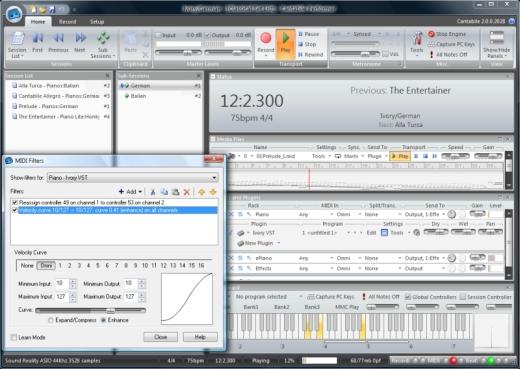Close the MIDI Filters dialog with Close button
Image resolution: width=520 pixels, height=369 pixels.
160,337
